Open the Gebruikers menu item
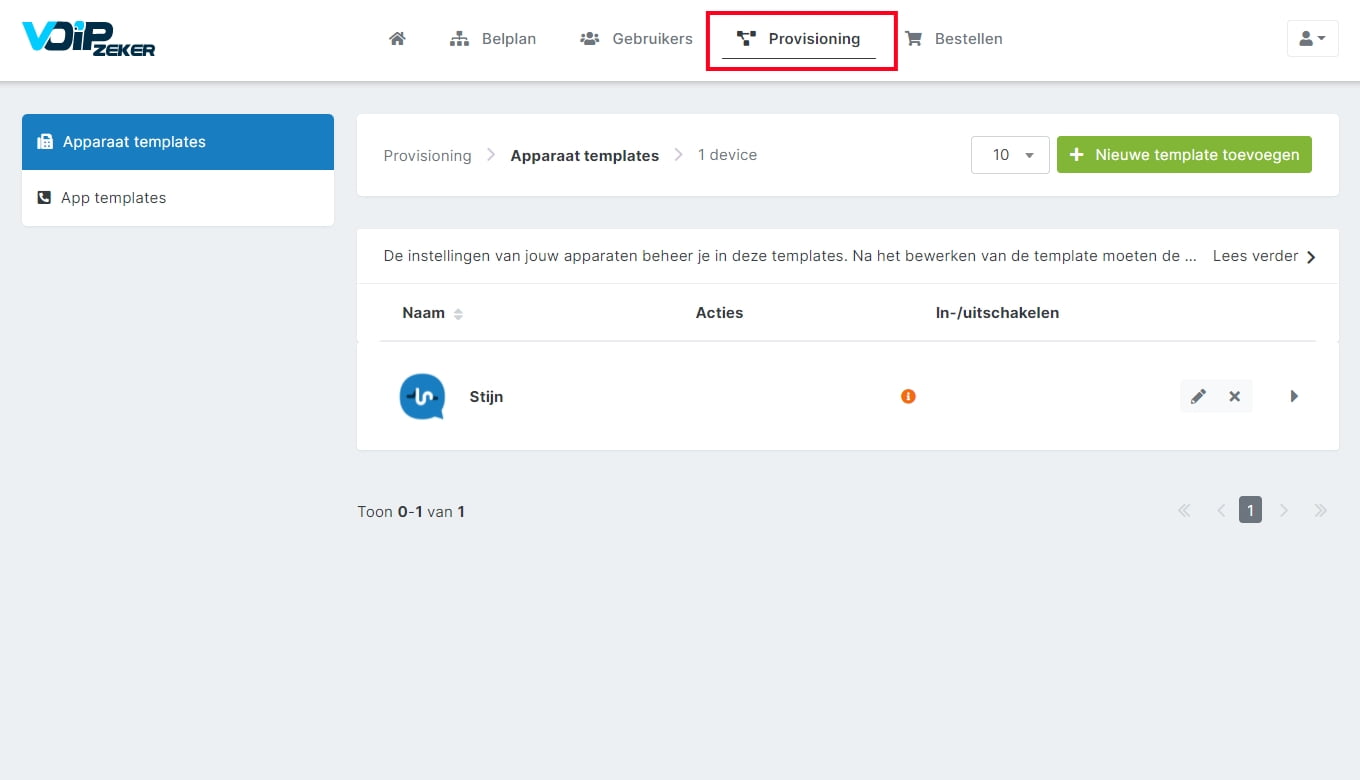Viewport: 1360px width, 780px height. click(x=636, y=39)
